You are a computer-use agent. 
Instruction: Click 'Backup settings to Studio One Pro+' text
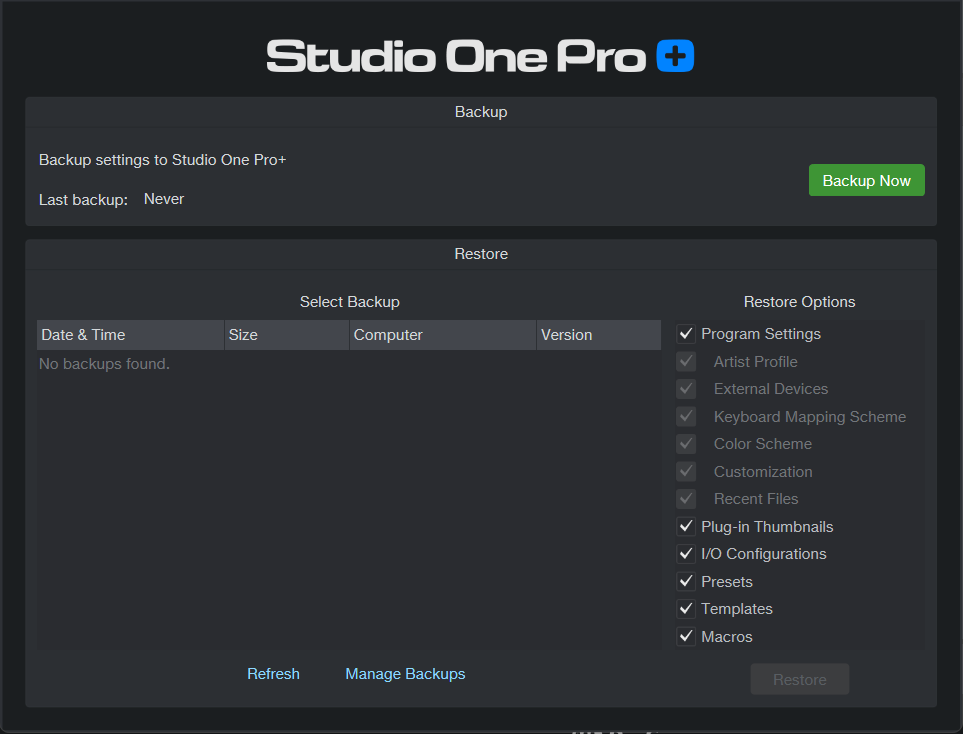[x=163, y=160]
